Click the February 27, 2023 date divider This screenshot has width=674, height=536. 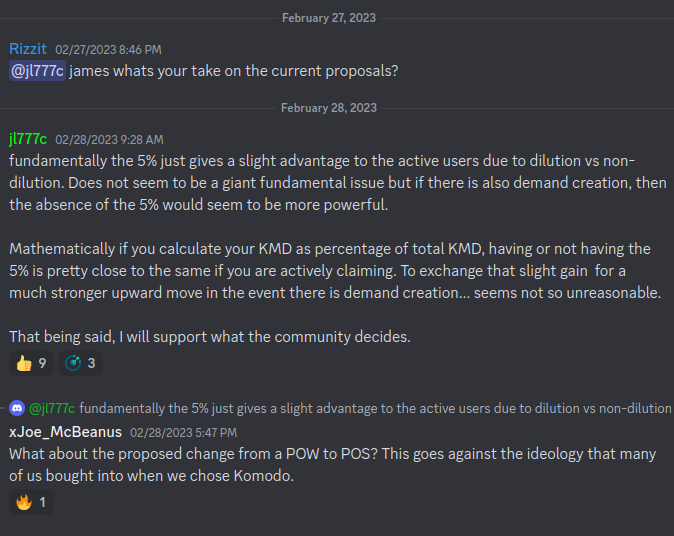329,18
